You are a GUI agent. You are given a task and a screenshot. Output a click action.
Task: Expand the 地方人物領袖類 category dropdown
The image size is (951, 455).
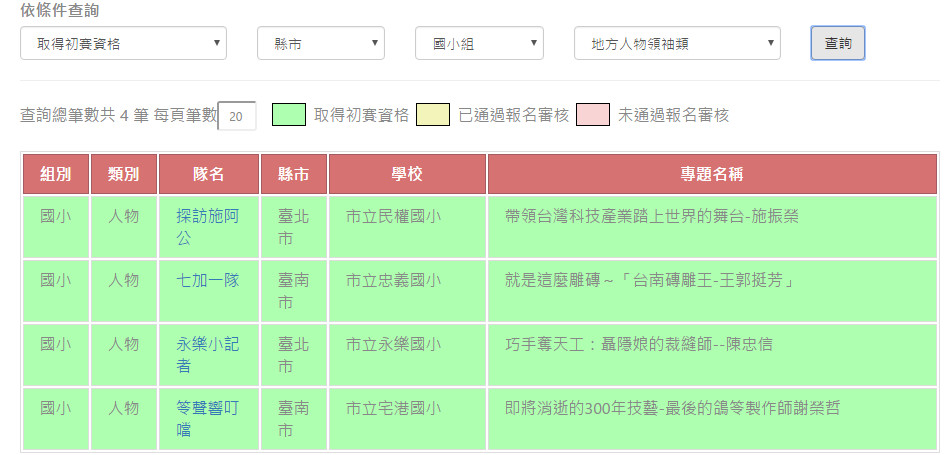point(676,44)
